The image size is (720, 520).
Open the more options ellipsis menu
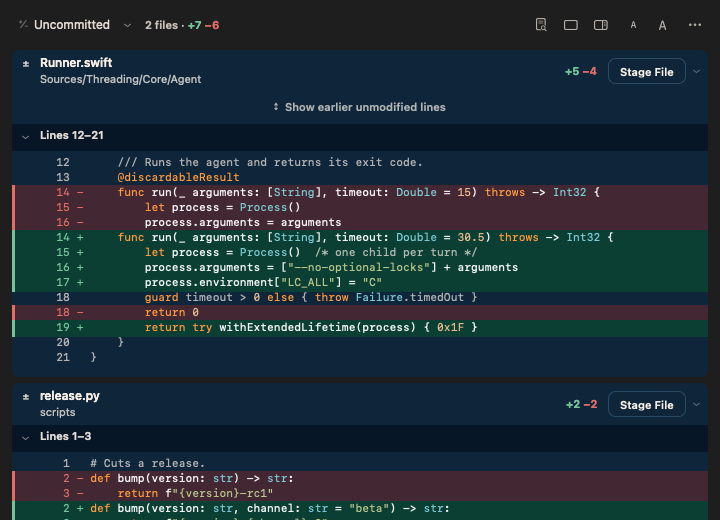click(x=695, y=25)
